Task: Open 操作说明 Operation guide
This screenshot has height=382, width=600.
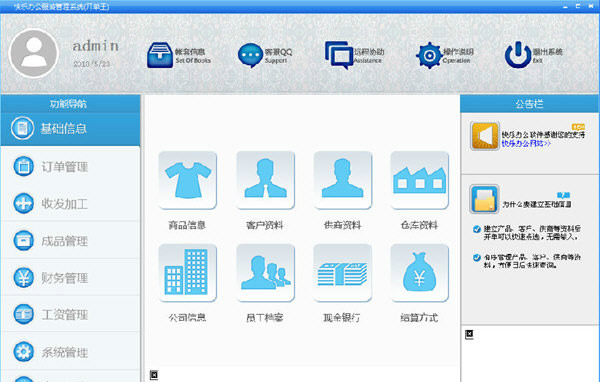Action: click(x=445, y=56)
